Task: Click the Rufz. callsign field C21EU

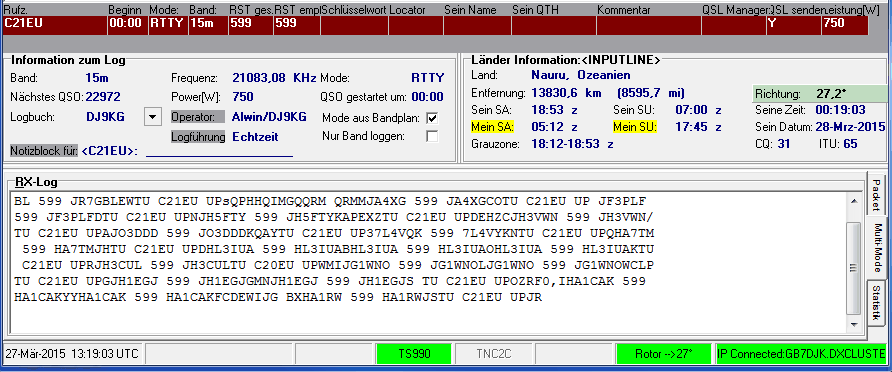Action: coord(55,26)
